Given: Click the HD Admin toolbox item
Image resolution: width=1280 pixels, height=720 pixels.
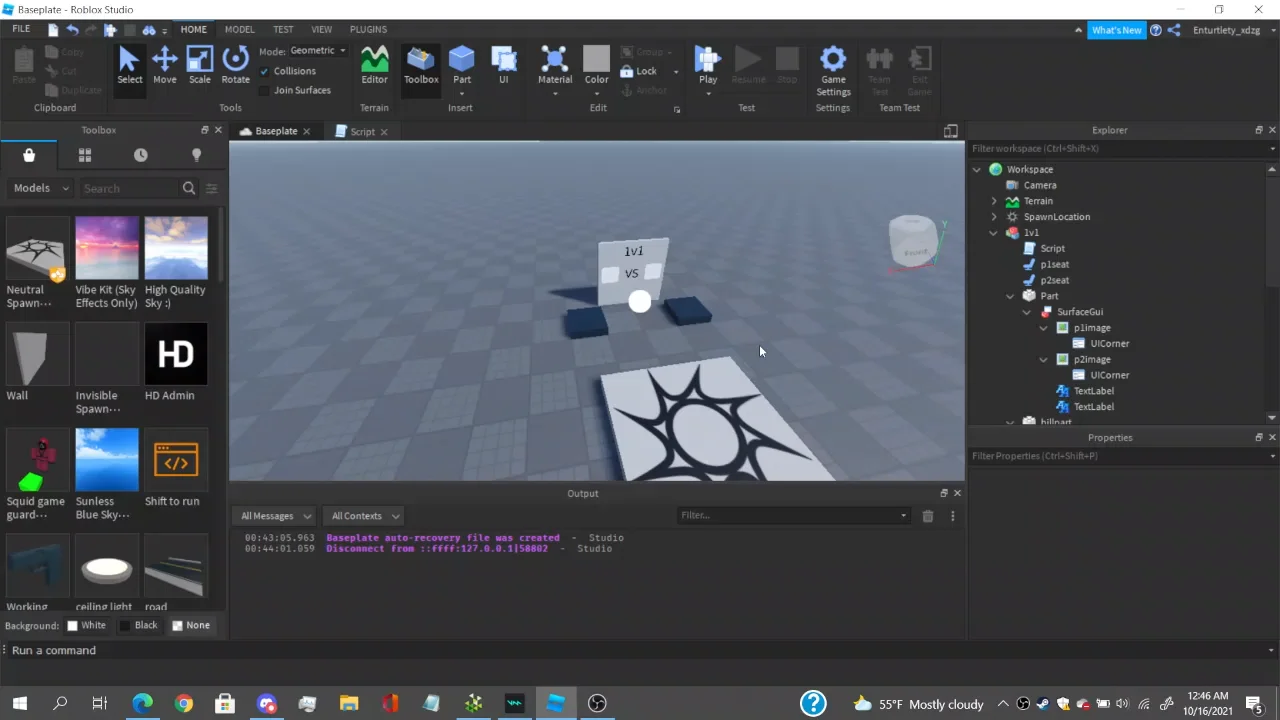Looking at the screenshot, I should coord(176,363).
